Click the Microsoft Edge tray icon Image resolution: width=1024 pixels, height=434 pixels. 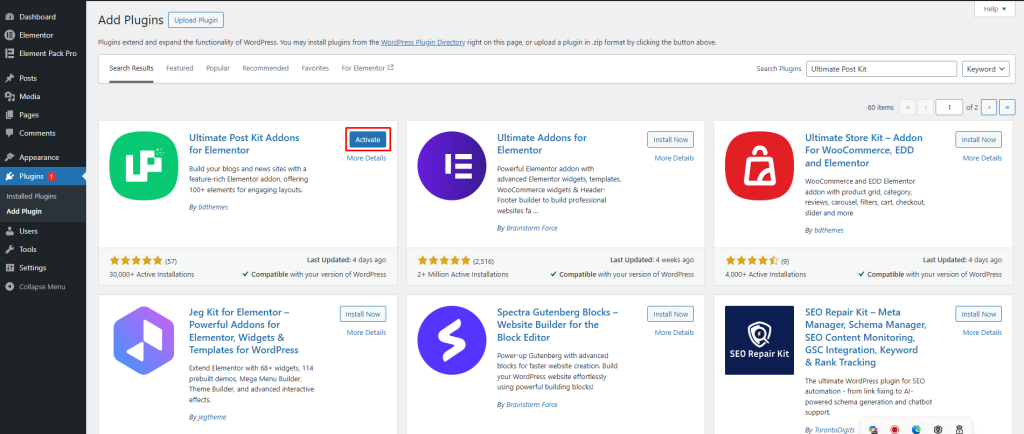point(916,429)
